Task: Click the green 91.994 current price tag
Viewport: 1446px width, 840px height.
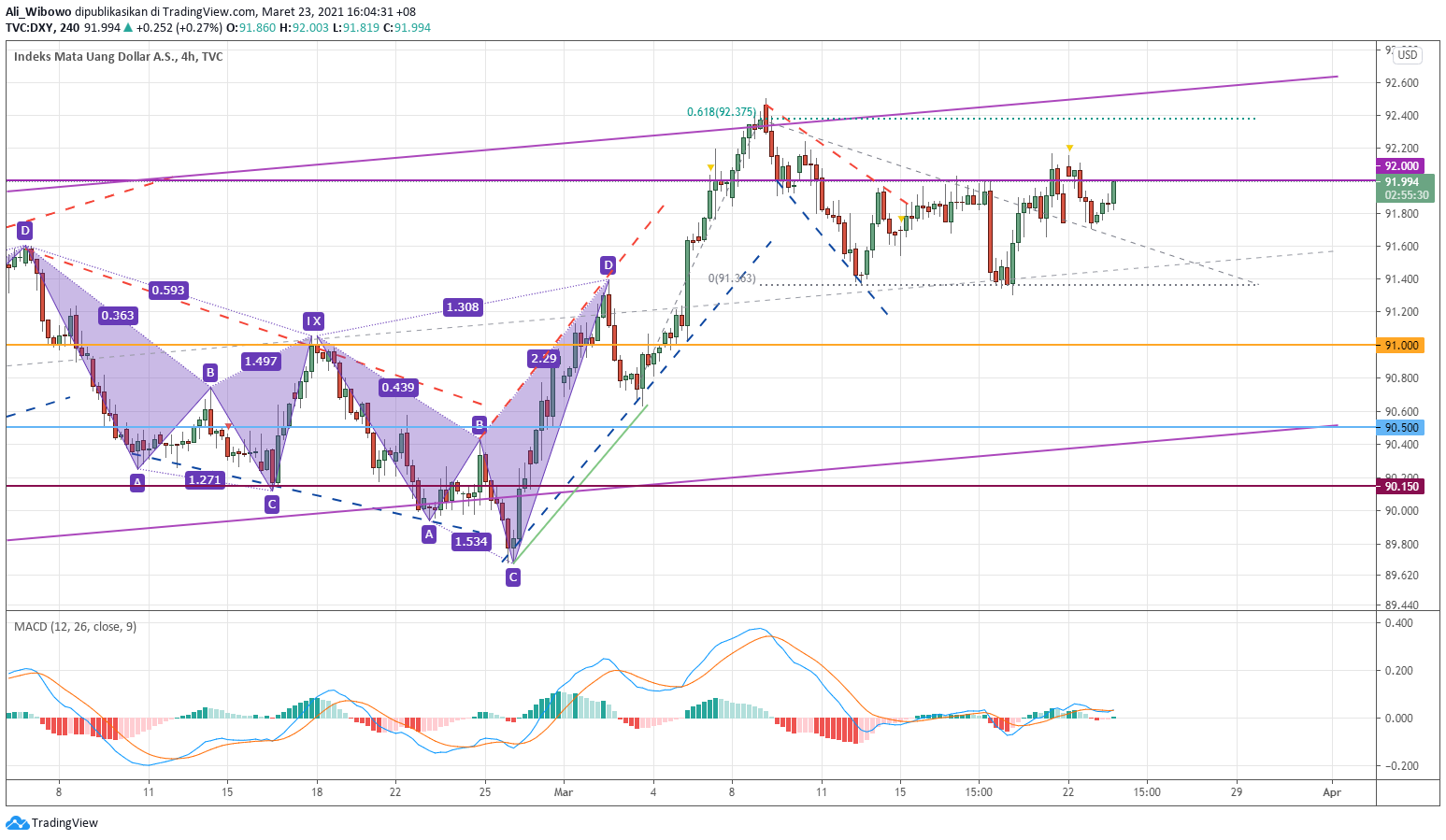Action: (x=1405, y=182)
